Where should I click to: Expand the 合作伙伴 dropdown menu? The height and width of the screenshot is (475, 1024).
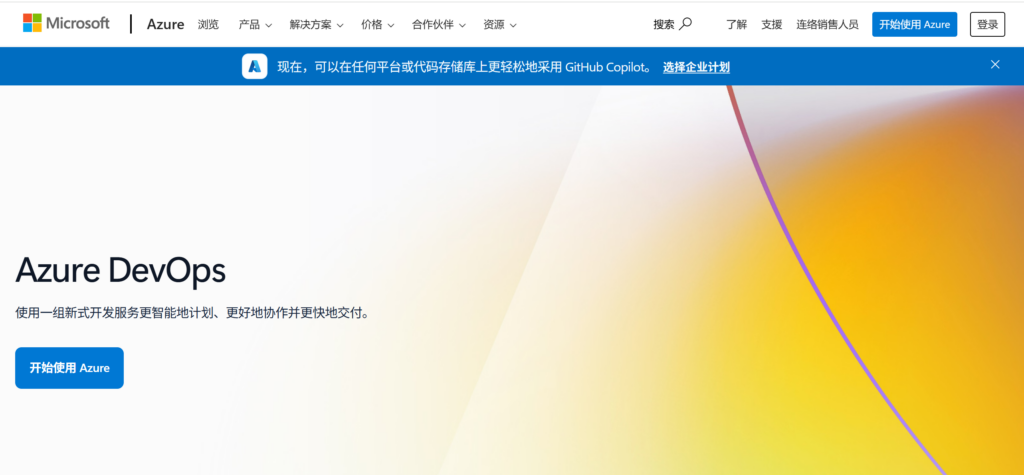(x=439, y=25)
